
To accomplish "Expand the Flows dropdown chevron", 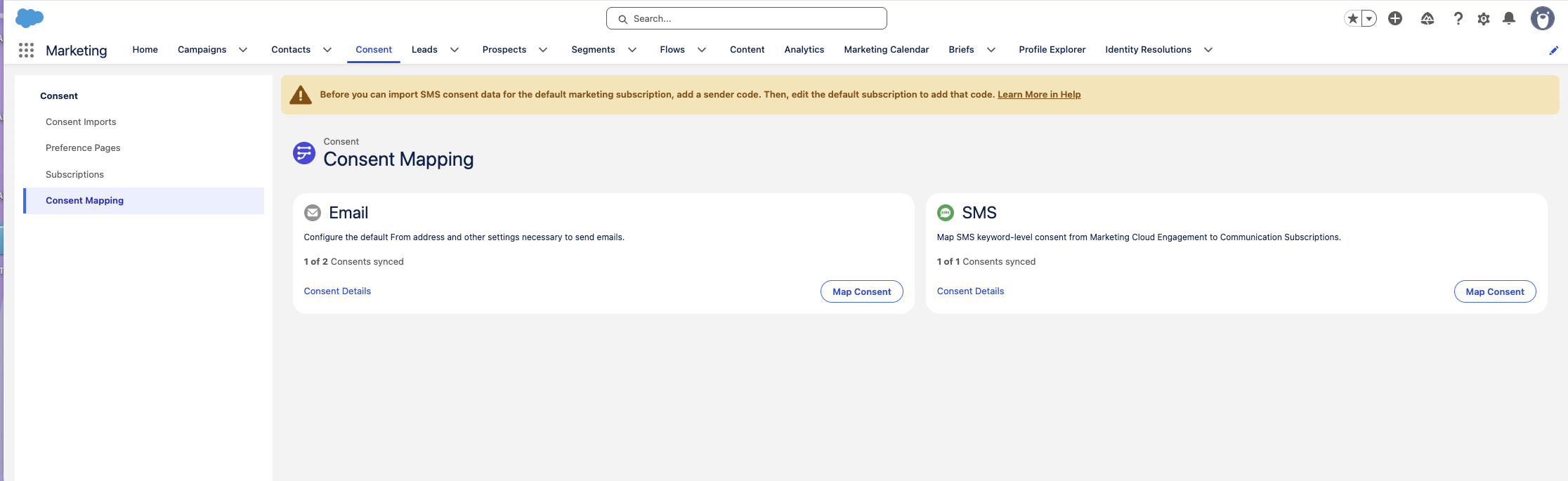I will pos(702,50).
